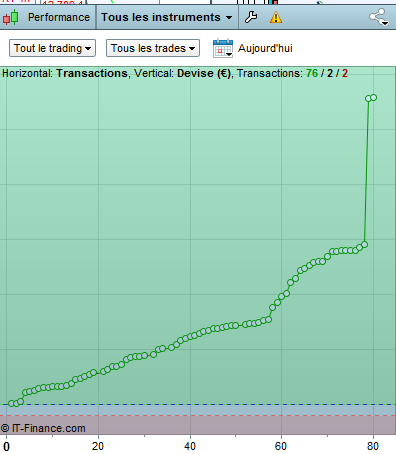Open the calendar date picker icon

223,48
